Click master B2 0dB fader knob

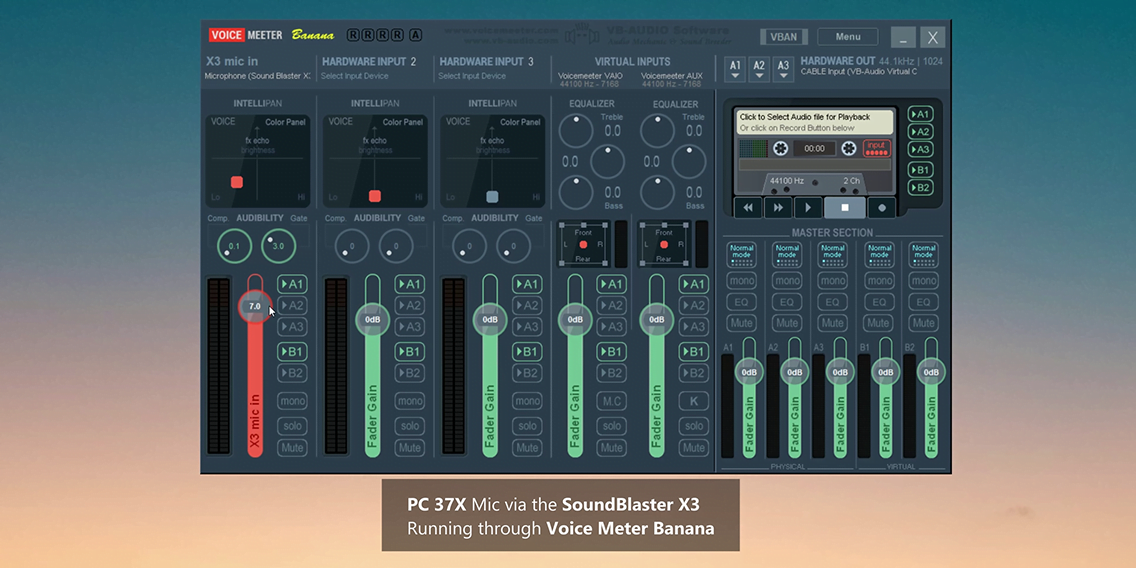(931, 372)
